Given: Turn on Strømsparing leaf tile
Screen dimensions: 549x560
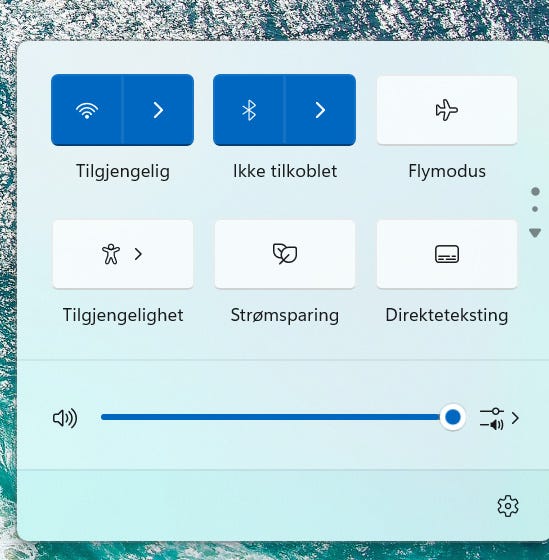Looking at the screenshot, I should (285, 254).
